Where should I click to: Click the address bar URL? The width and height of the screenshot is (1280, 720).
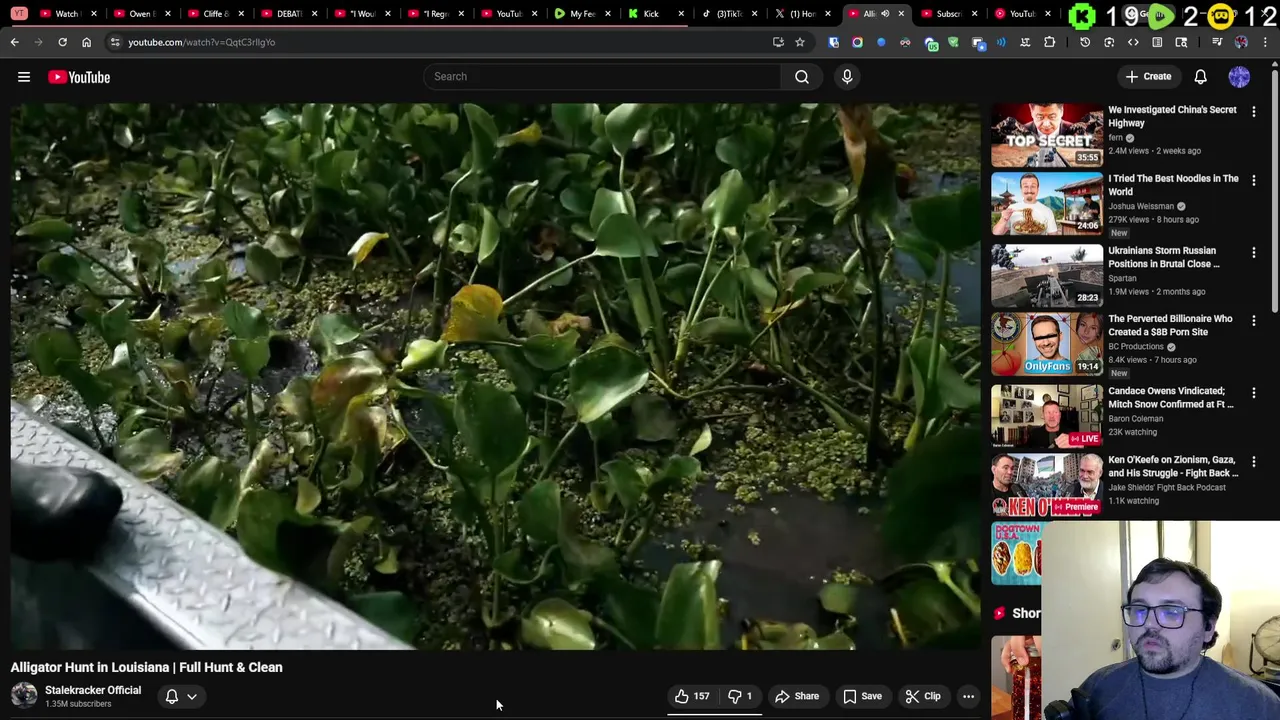pos(201,42)
